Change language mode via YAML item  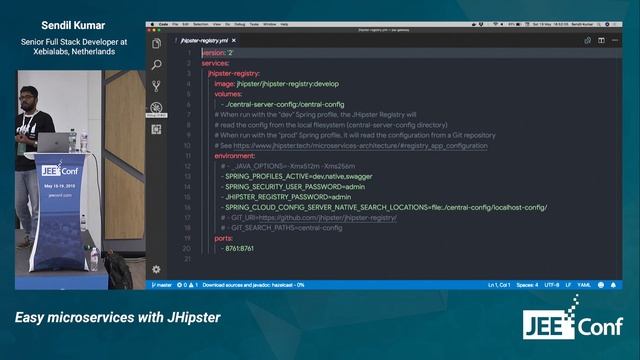coord(584,285)
